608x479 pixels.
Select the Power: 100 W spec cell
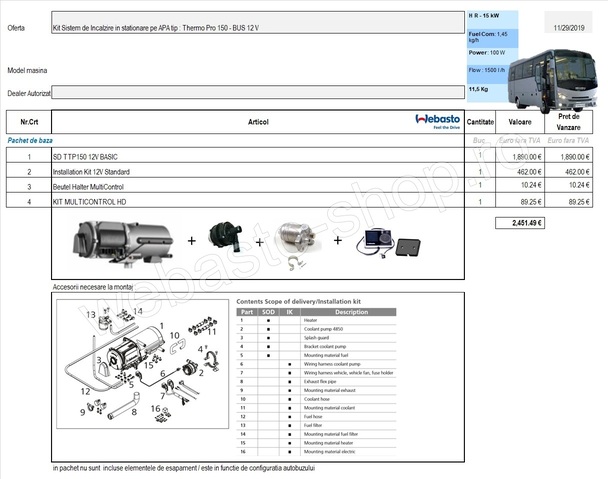pos(492,52)
